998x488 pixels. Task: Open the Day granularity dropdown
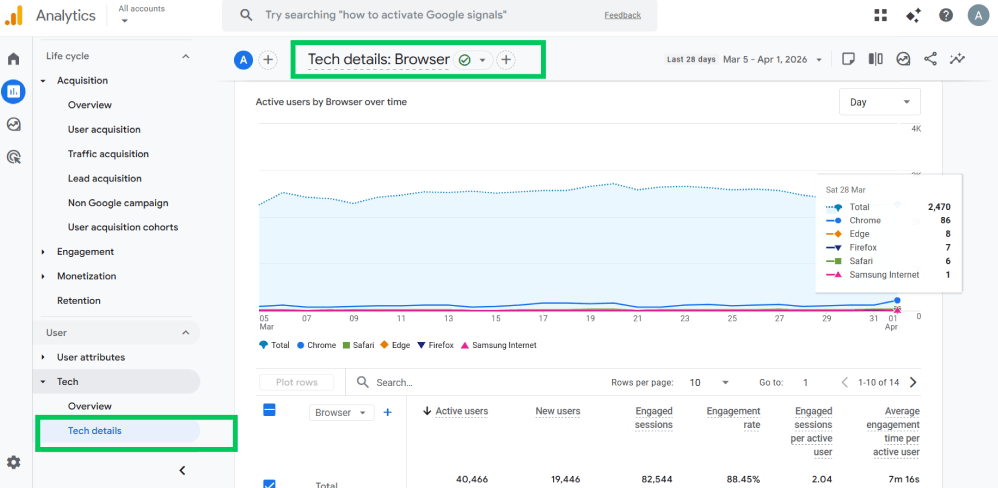click(x=880, y=102)
